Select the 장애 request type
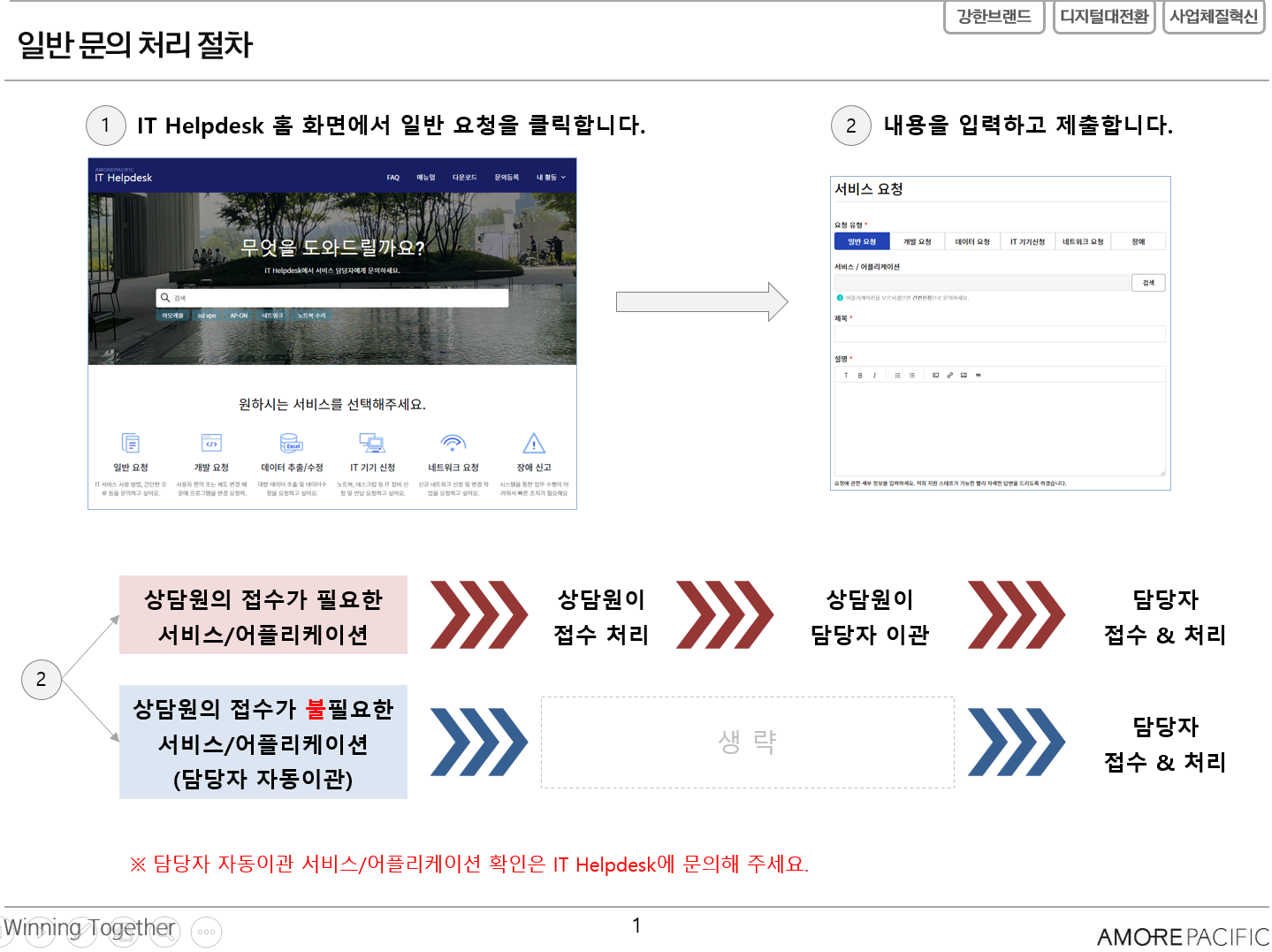1272x952 pixels. pos(1139,241)
